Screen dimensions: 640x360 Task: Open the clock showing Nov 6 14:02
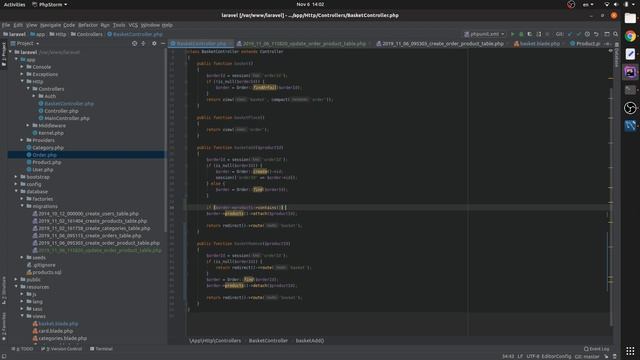310,4
